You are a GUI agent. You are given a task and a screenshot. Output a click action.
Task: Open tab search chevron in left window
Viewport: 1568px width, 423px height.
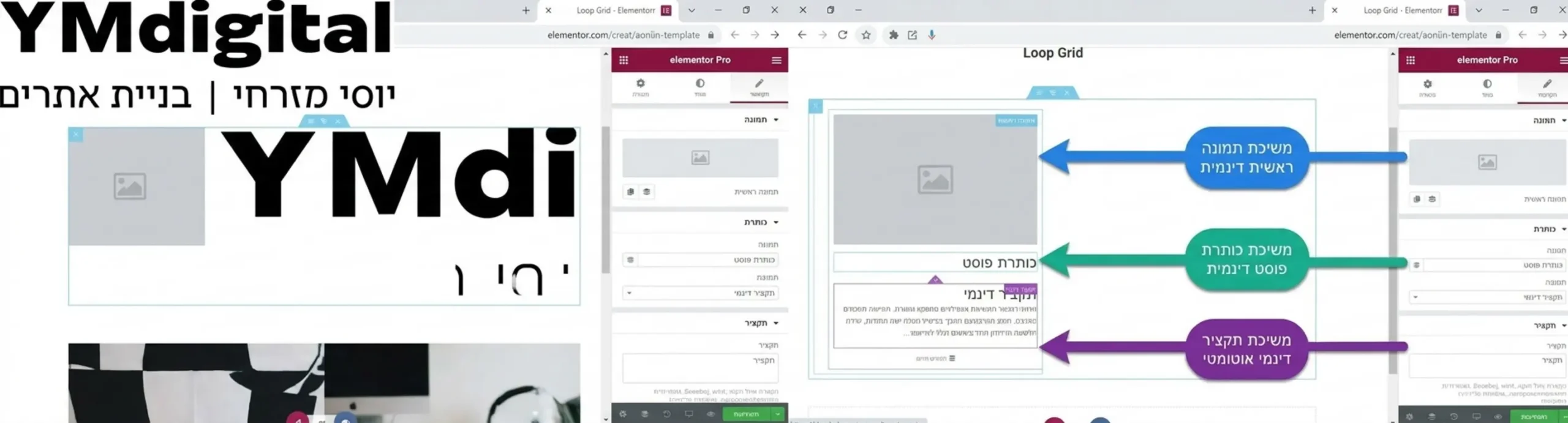(692, 10)
